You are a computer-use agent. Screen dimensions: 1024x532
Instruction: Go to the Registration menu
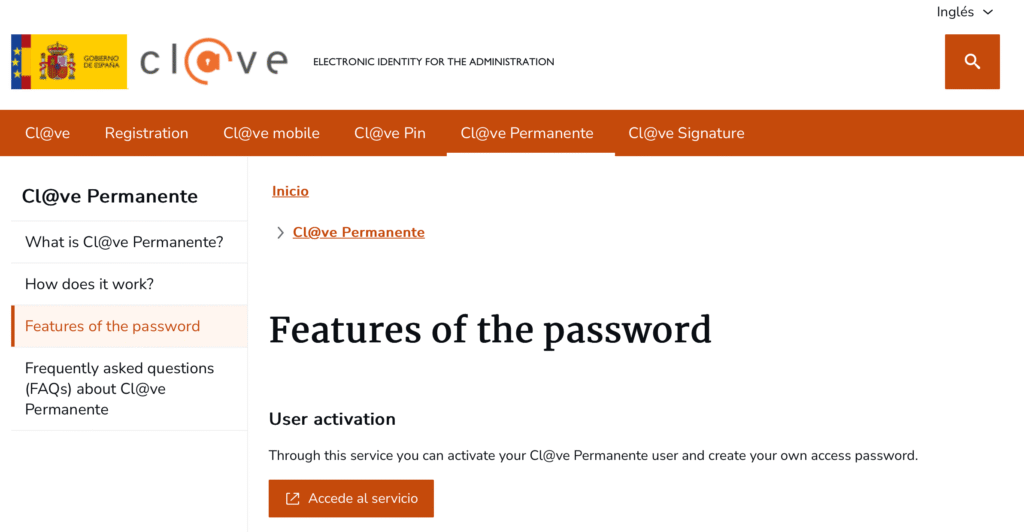tap(146, 133)
